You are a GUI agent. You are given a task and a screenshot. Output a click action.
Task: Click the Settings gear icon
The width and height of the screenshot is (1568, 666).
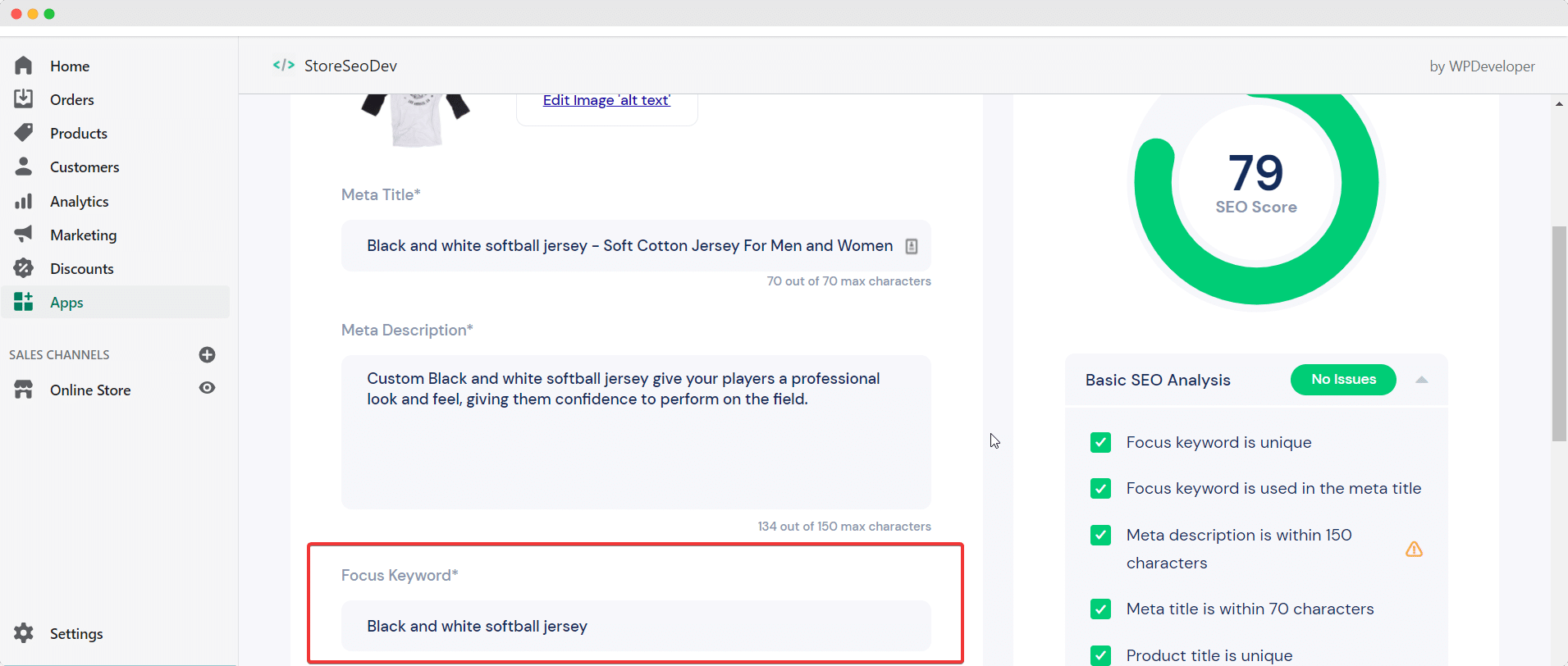[24, 633]
